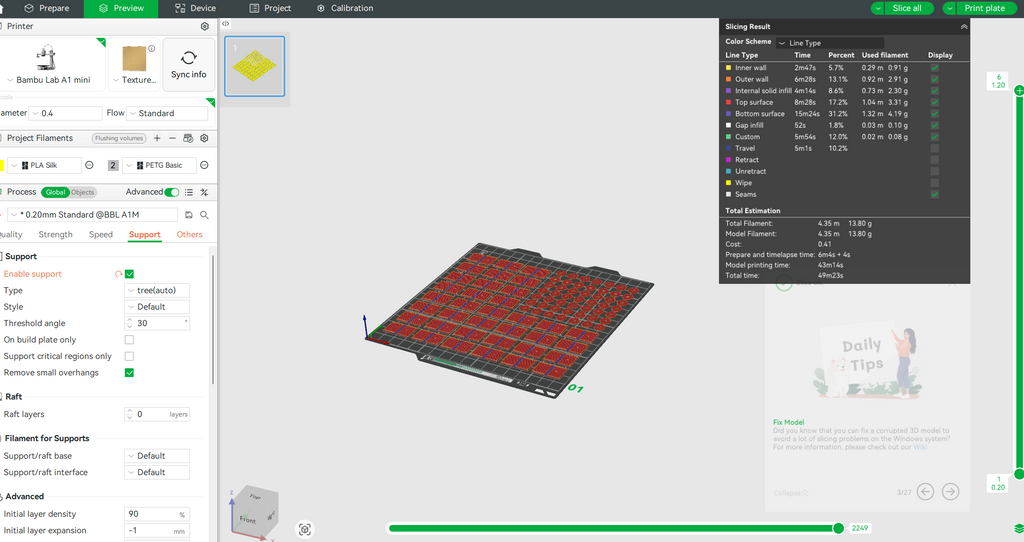The image size is (1024, 542).
Task: Go to the next daily tip
Action: tap(950, 491)
